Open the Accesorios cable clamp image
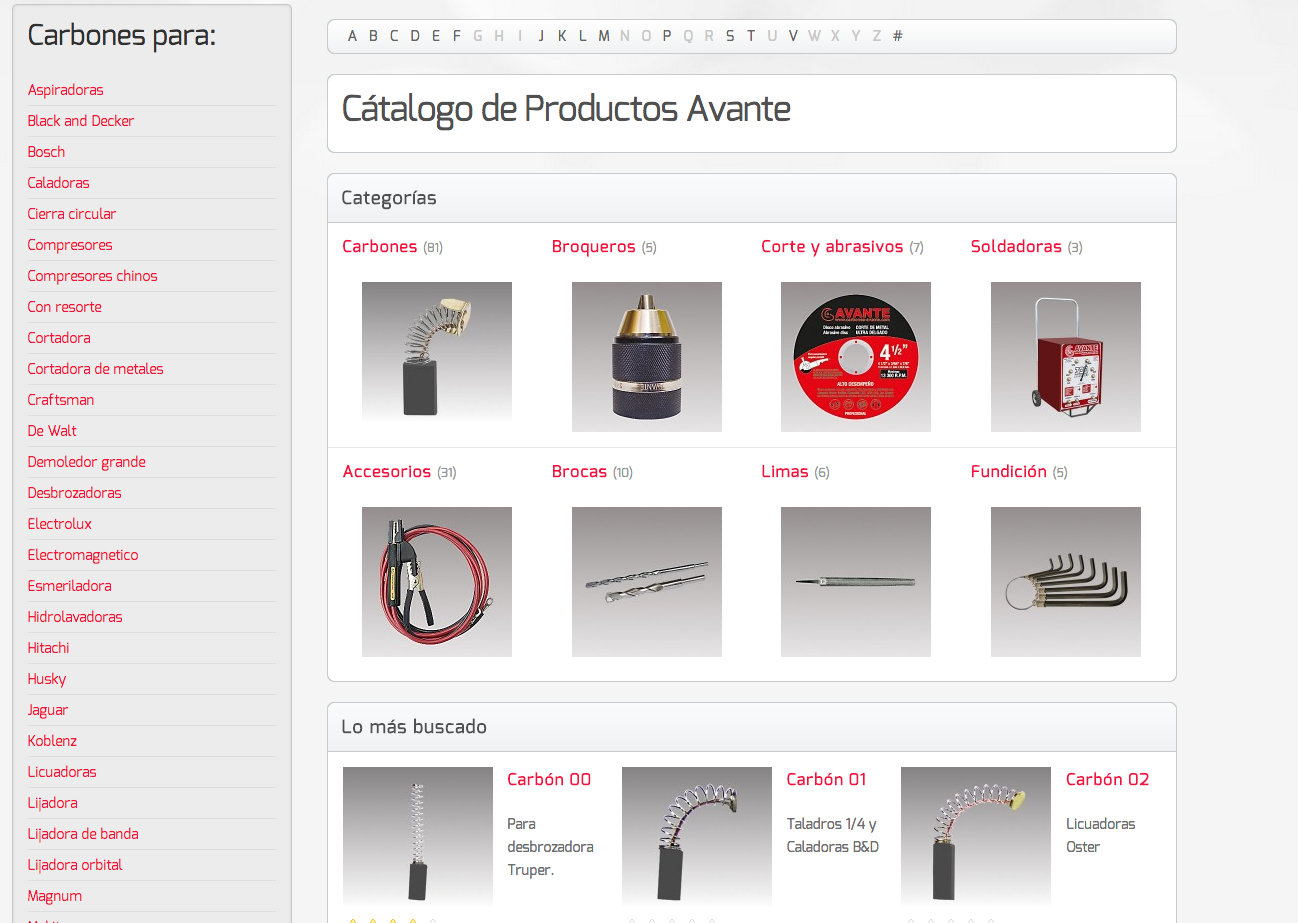 [x=437, y=582]
